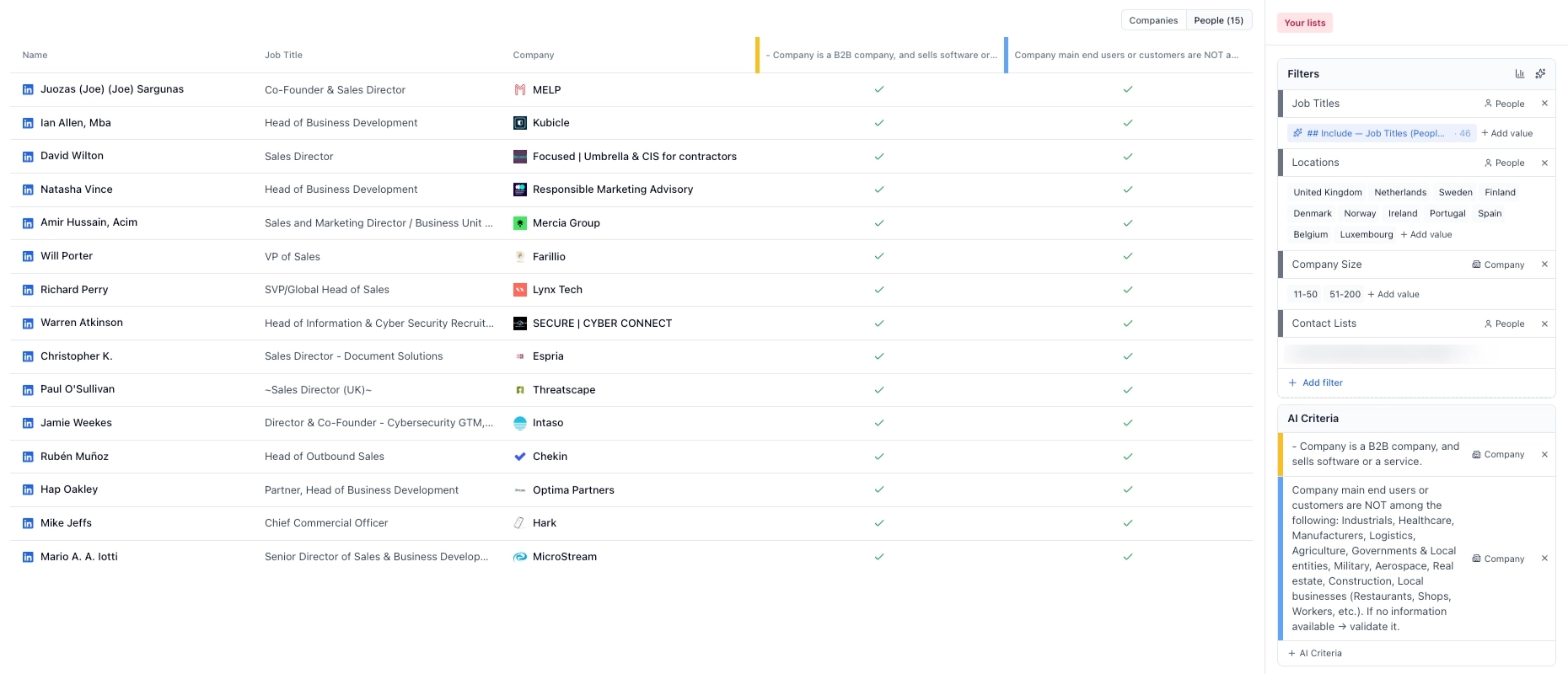The width and height of the screenshot is (1568, 674).
Task: Remove the Contact Lists filter
Action: (x=1544, y=324)
